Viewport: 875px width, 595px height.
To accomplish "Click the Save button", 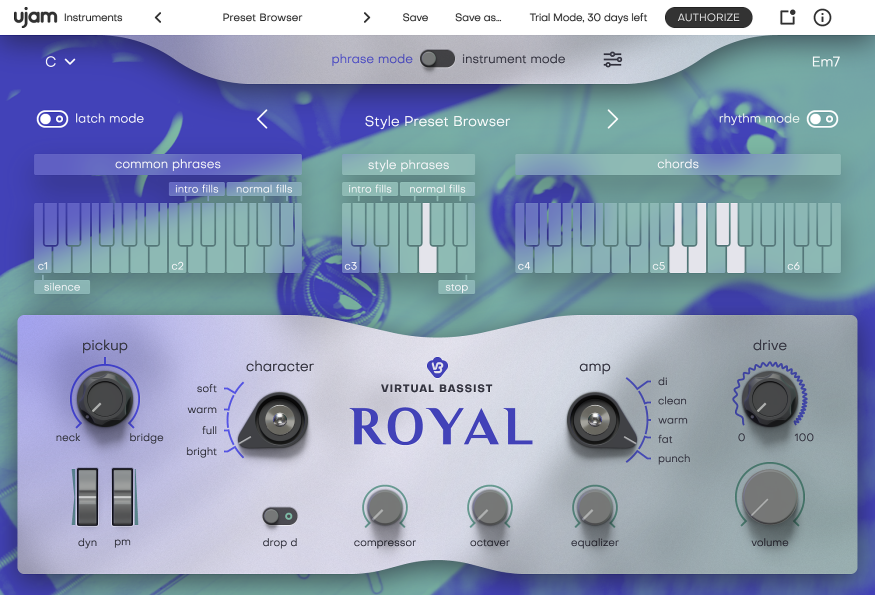I will (x=415, y=18).
